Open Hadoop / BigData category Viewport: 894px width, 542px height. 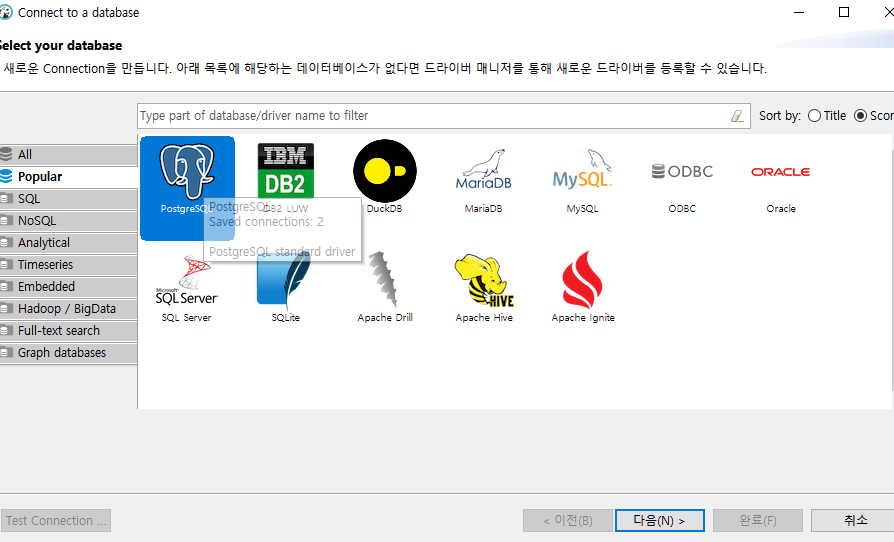point(68,309)
